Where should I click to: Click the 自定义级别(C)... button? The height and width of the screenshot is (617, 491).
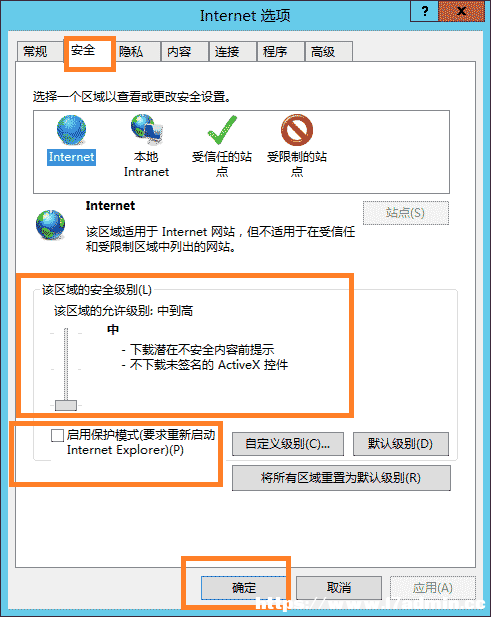tap(288, 444)
